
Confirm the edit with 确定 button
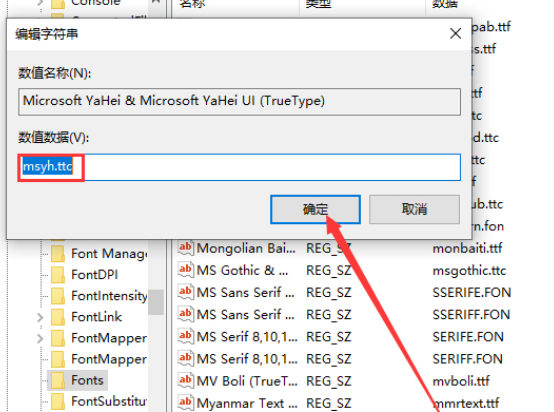[x=315, y=209]
